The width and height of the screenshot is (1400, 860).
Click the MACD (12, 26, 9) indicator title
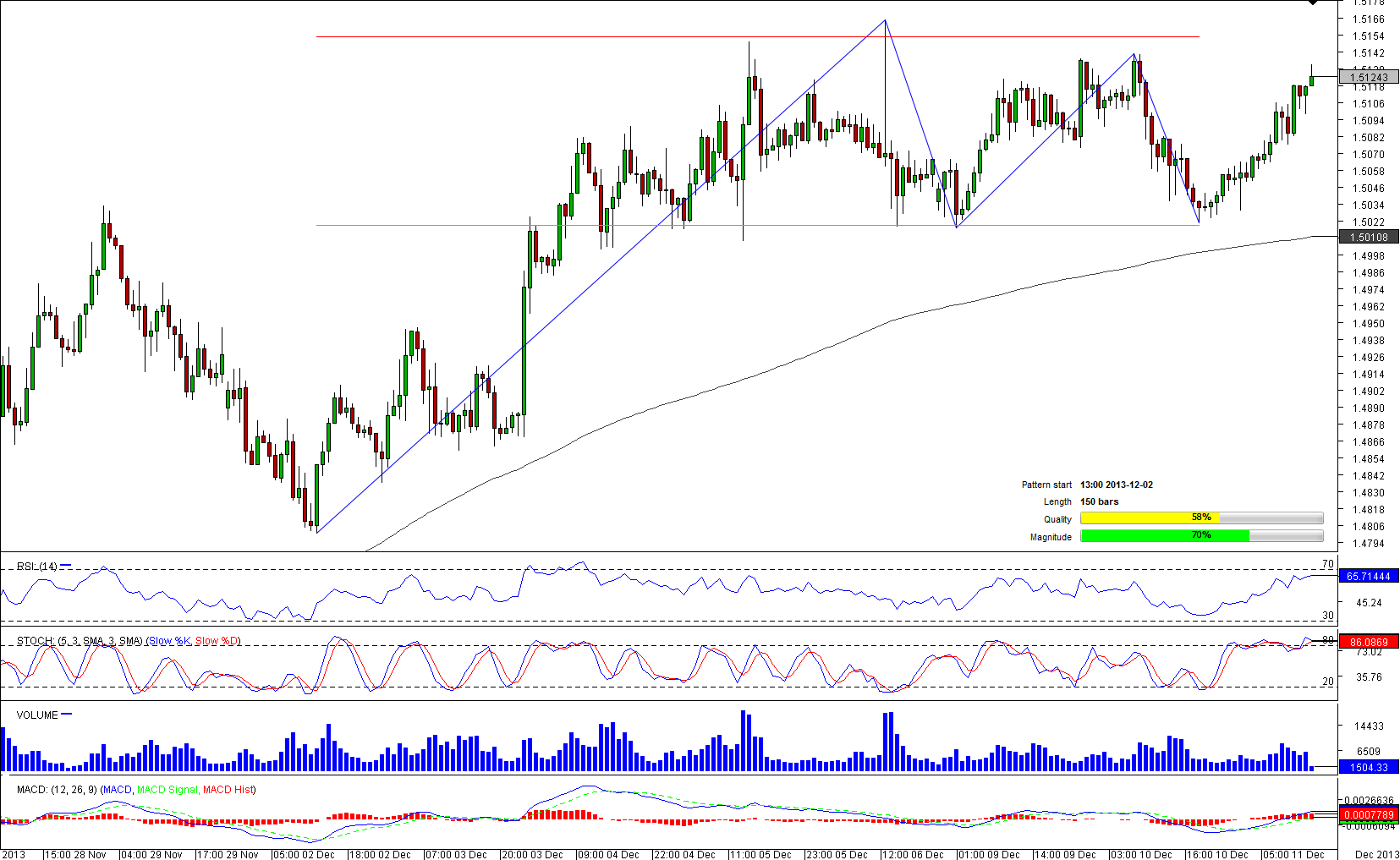point(56,790)
